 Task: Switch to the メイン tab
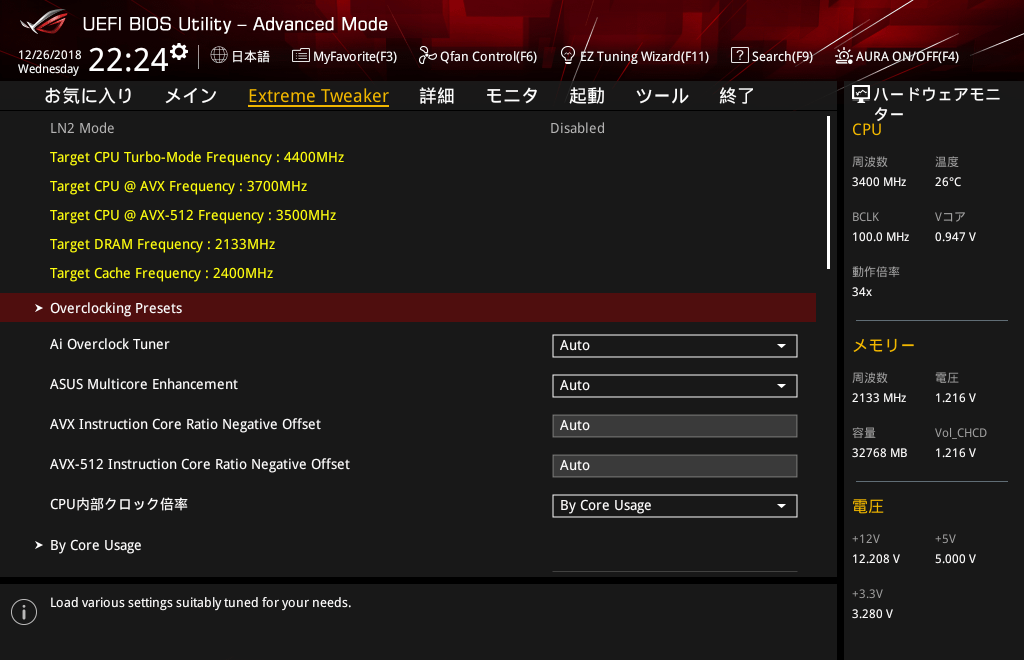(191, 96)
